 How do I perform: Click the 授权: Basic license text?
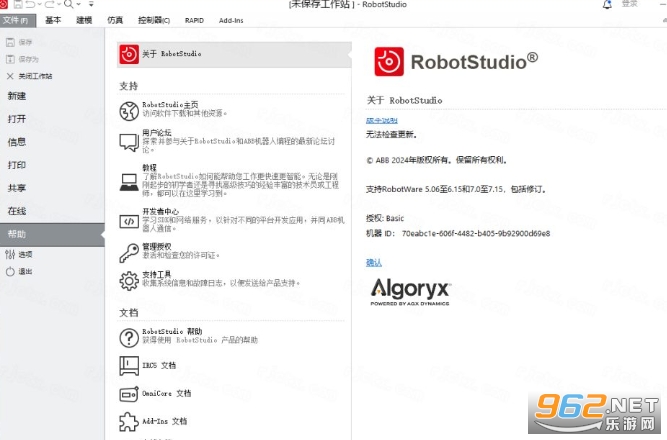385,218
